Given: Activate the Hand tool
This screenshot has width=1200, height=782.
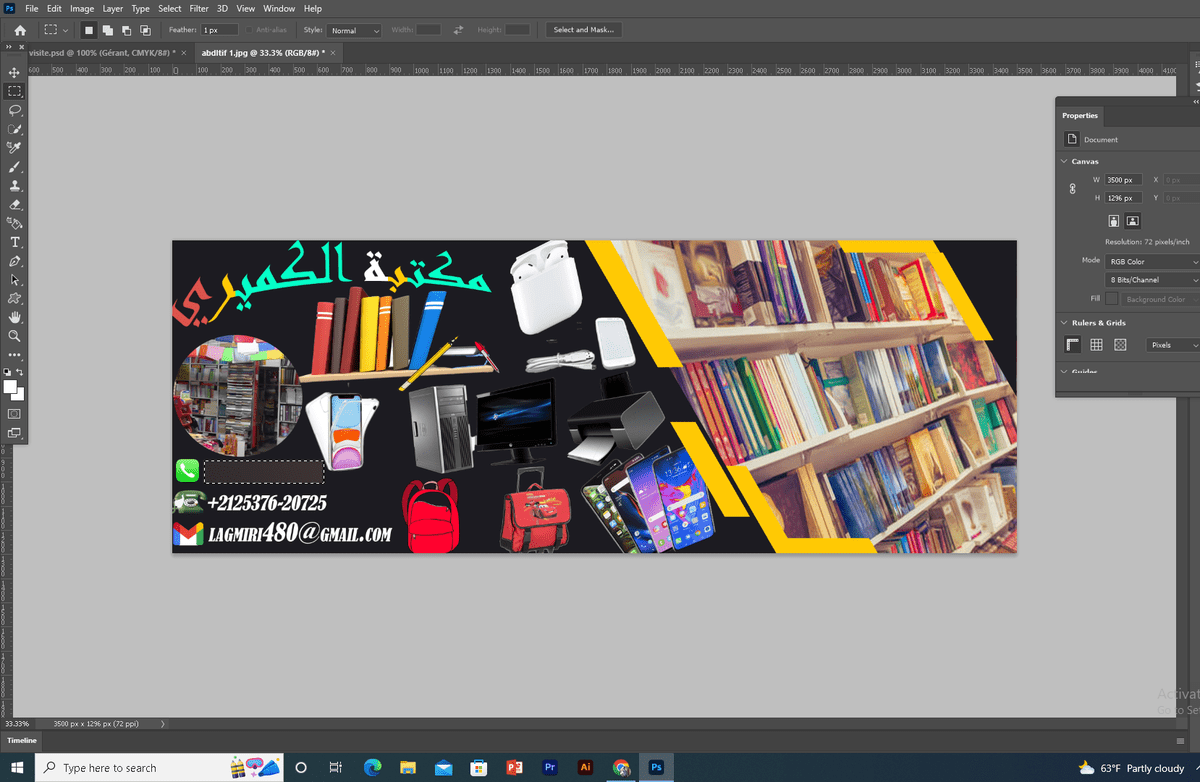Looking at the screenshot, I should (x=15, y=317).
